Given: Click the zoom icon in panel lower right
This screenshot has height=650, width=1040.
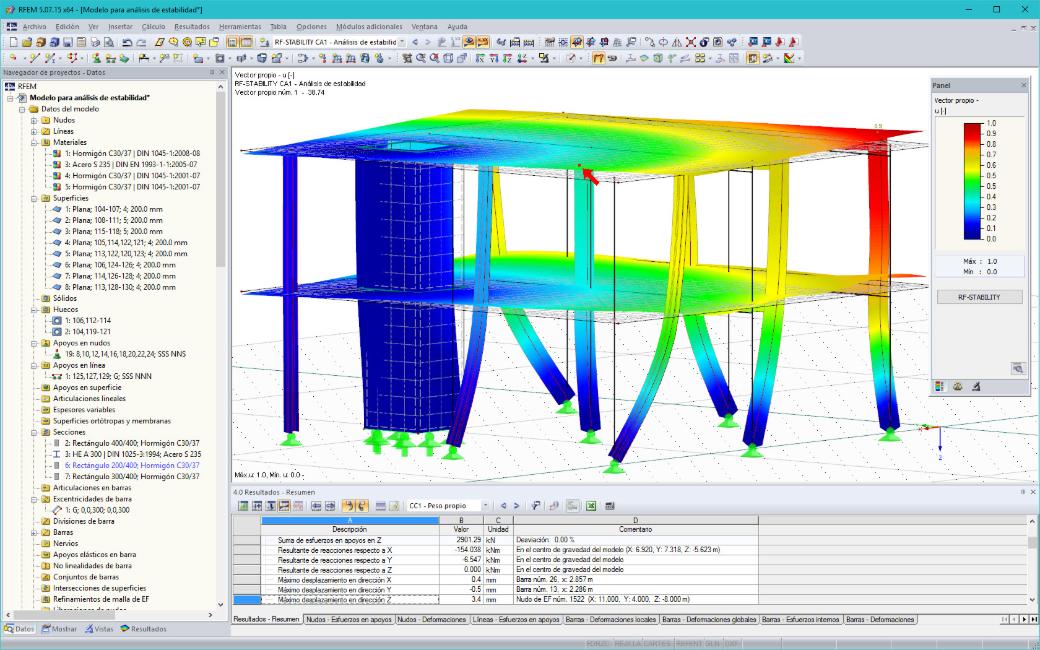Looking at the screenshot, I should 1017,369.
